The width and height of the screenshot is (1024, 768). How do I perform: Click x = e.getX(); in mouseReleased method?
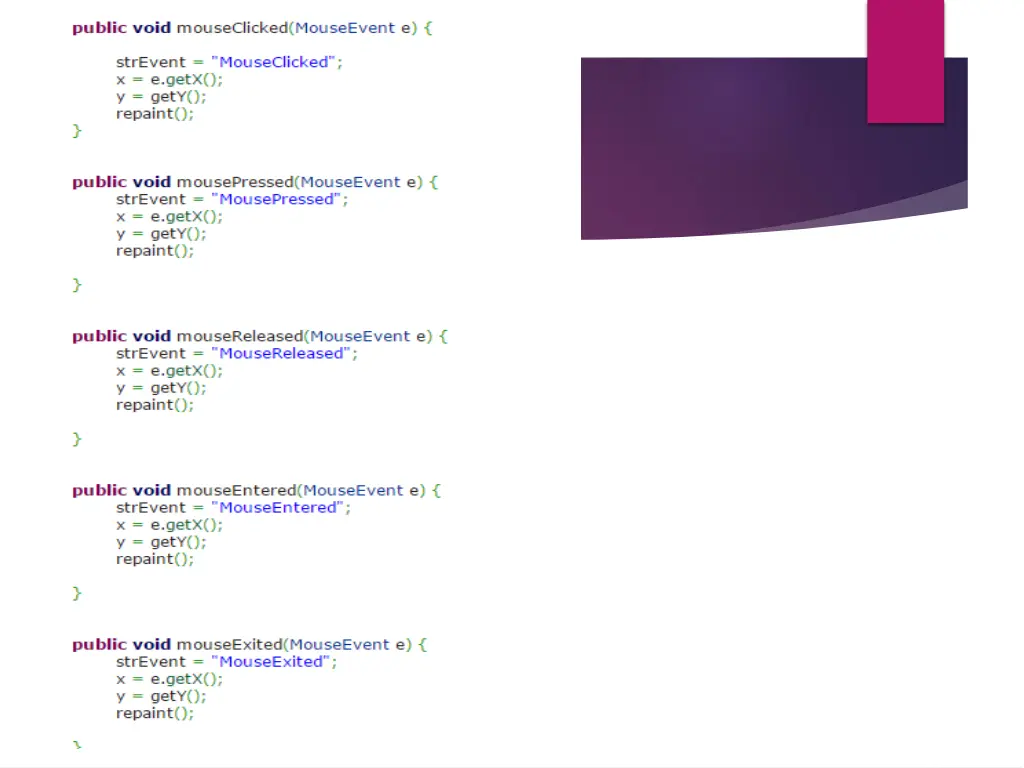coord(169,371)
